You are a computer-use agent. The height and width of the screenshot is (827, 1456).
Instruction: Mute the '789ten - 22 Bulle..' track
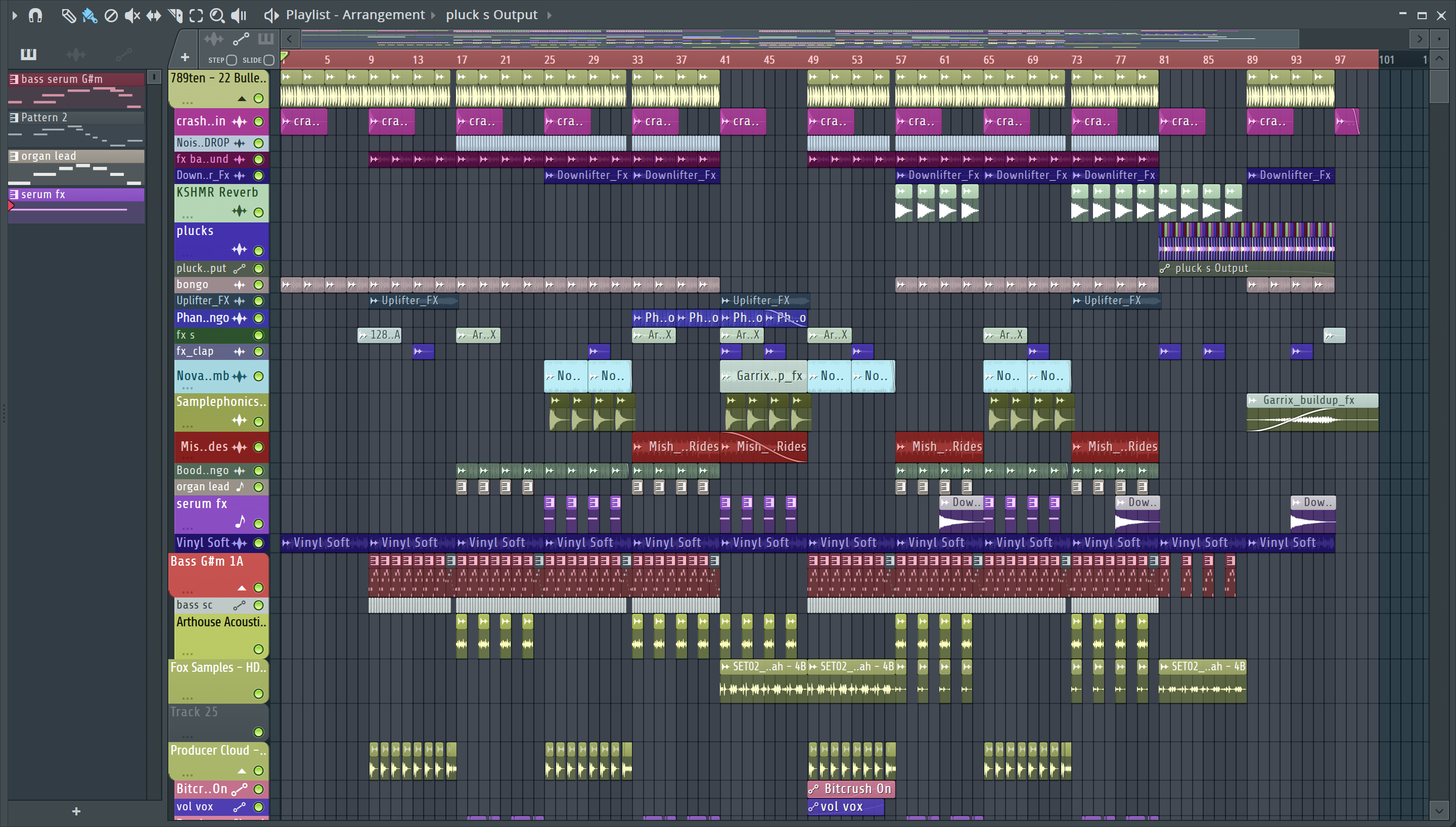click(x=258, y=99)
